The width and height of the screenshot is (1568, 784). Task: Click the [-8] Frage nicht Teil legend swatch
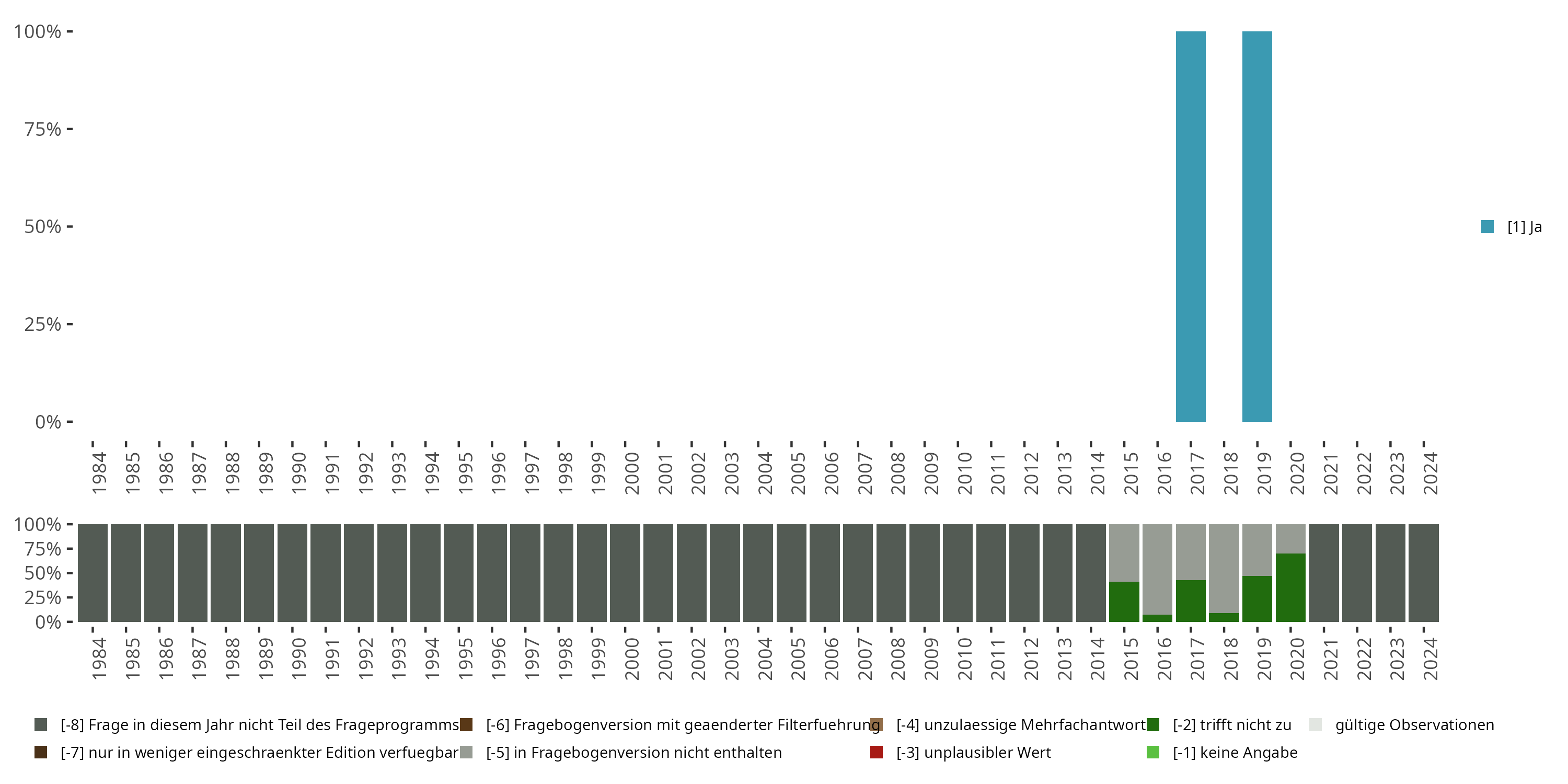[41, 724]
